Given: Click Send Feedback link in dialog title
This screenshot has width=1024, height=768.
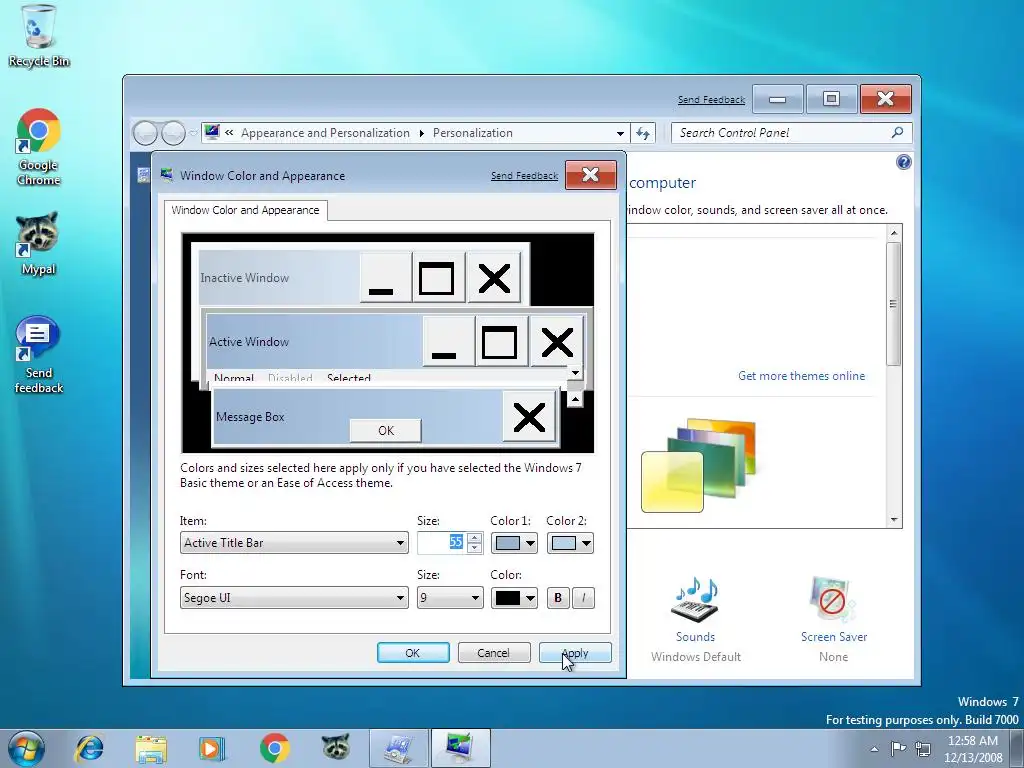Looking at the screenshot, I should [524, 176].
